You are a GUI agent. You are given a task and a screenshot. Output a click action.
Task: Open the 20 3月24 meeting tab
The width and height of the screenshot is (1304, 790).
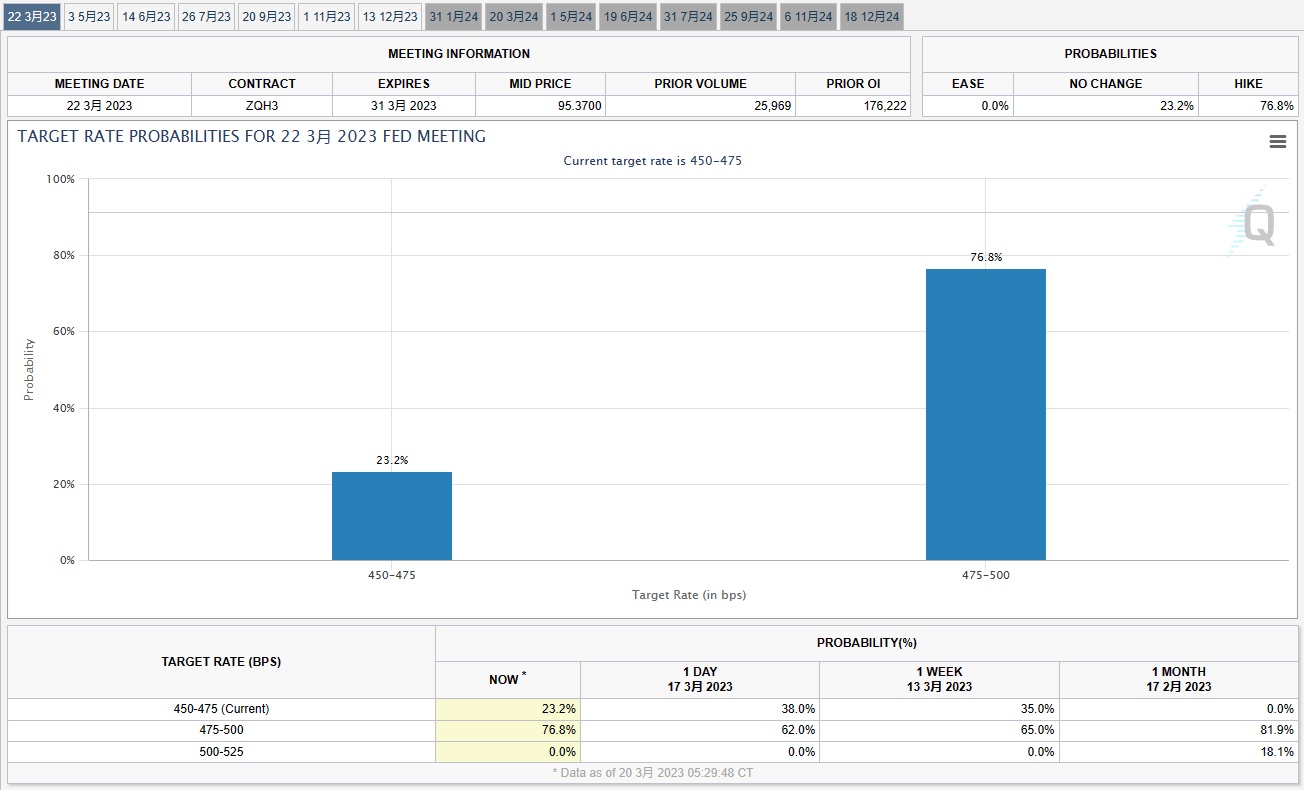514,17
